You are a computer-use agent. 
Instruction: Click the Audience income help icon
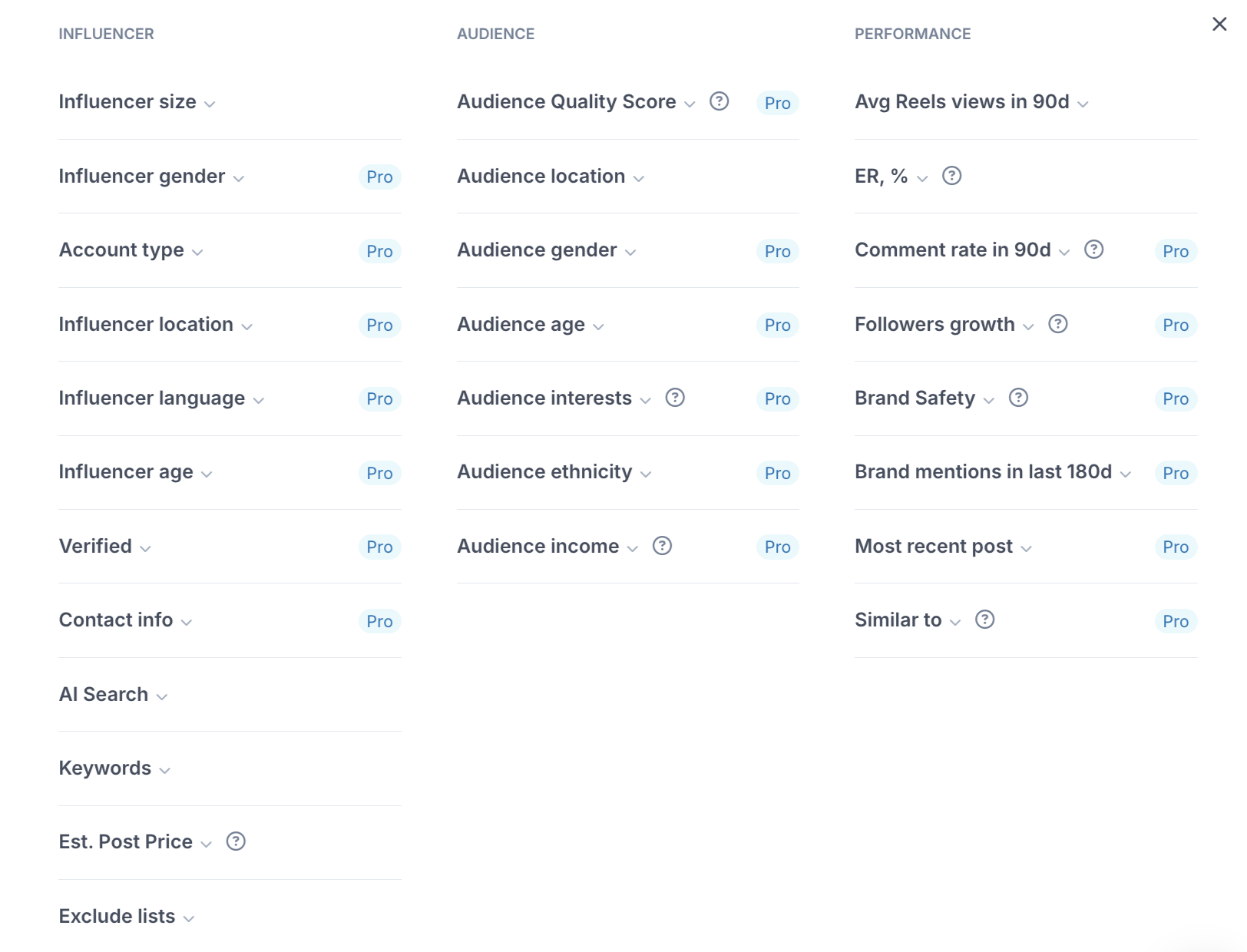pyautogui.click(x=662, y=546)
